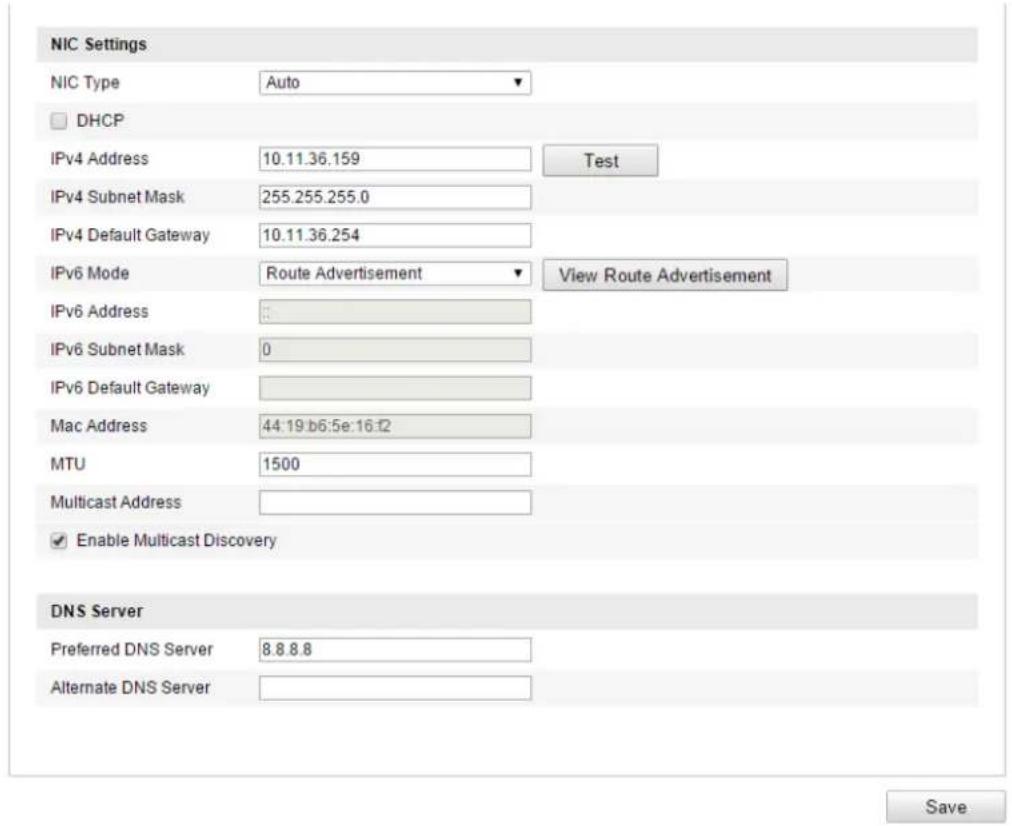This screenshot has height=826, width=1012.
Task: Test the IPv4 address
Action: (600, 160)
